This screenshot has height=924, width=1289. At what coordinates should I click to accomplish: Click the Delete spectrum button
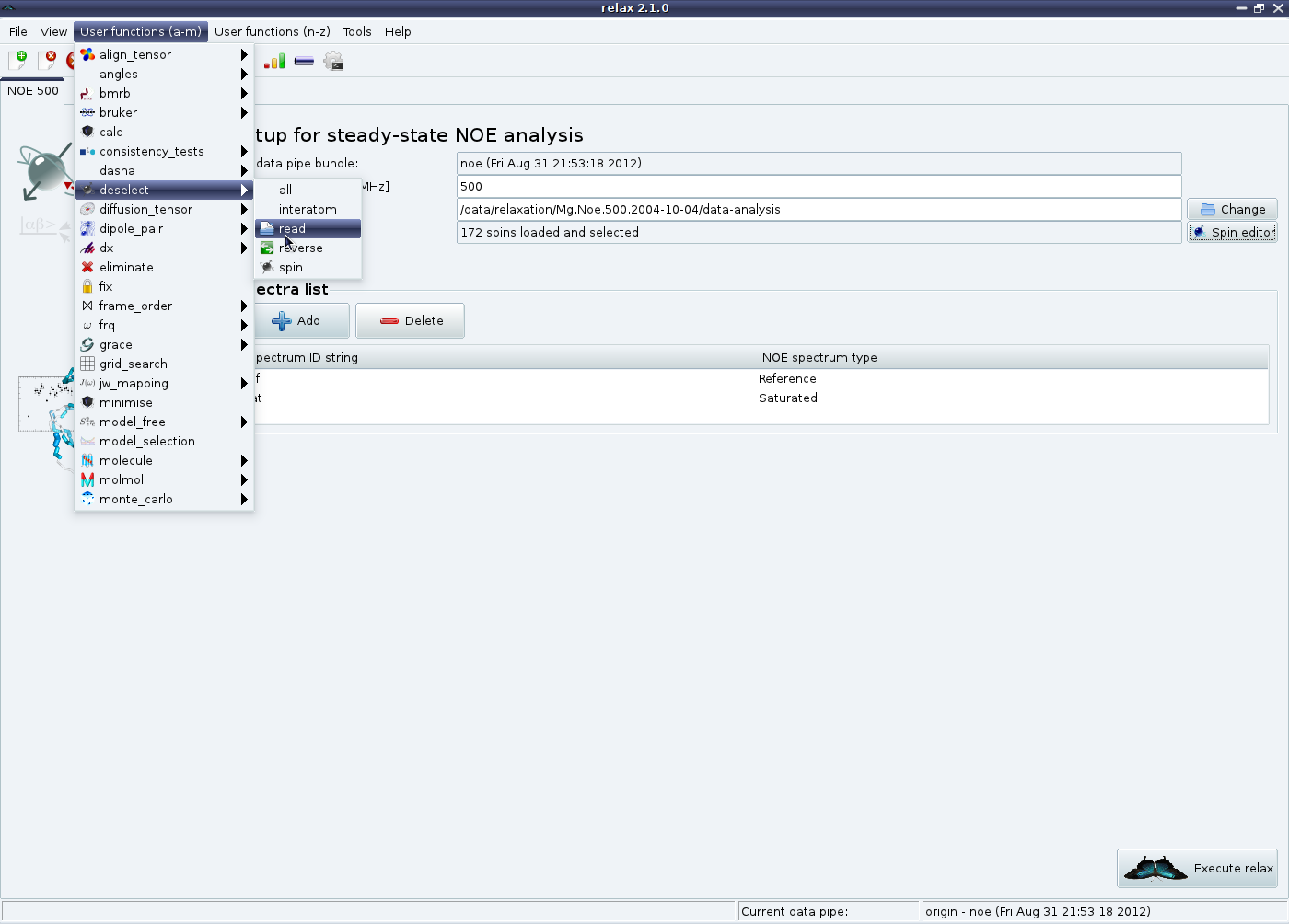[411, 321]
